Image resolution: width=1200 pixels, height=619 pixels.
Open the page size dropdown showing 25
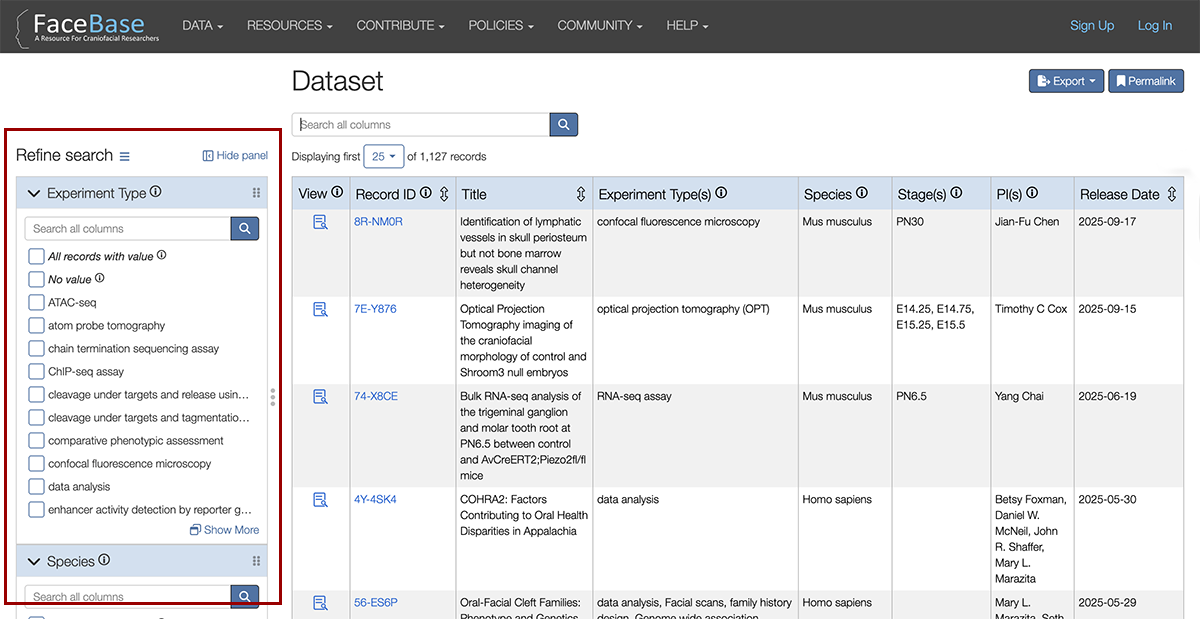coord(383,156)
